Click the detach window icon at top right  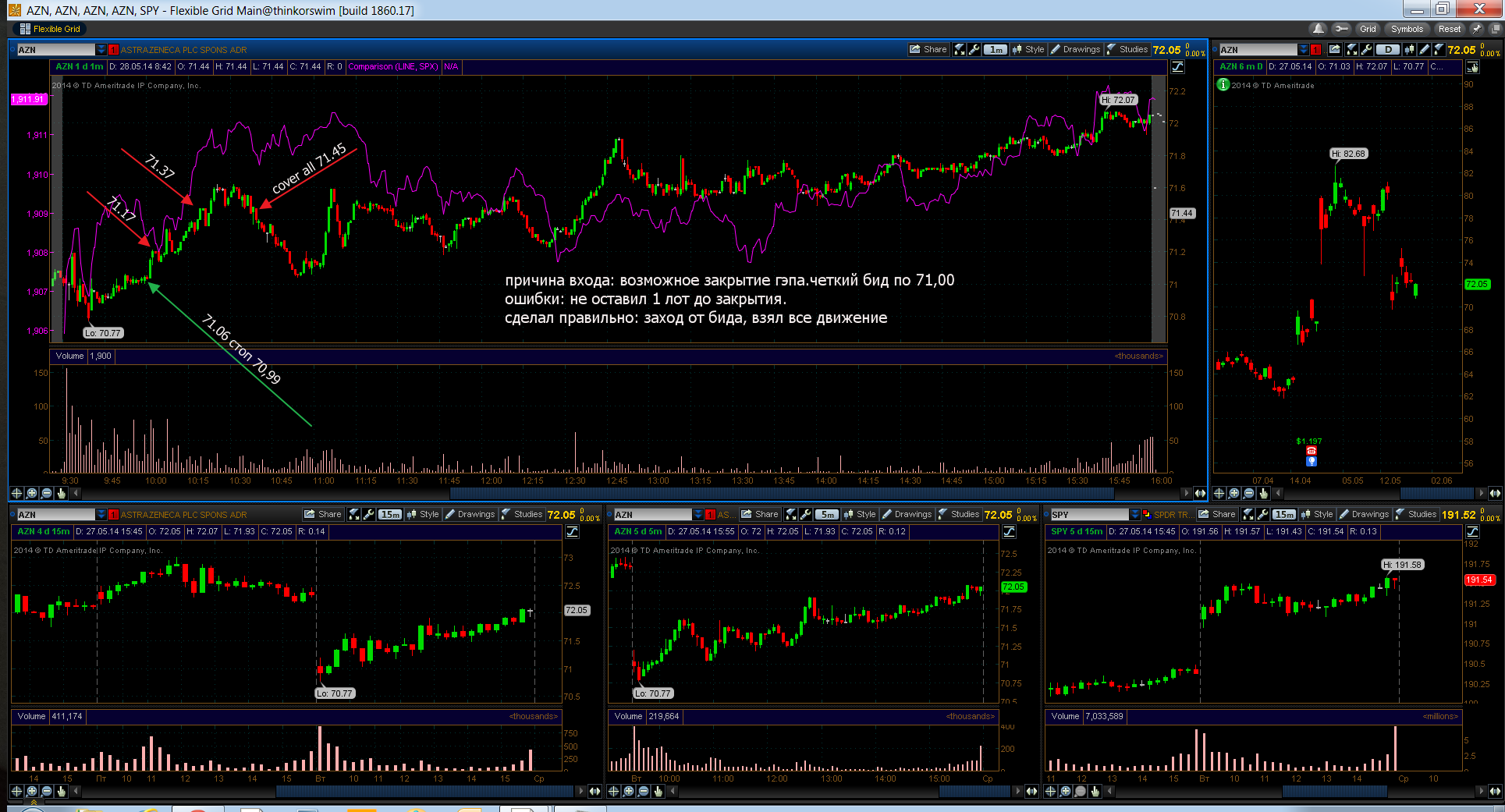(1496, 29)
